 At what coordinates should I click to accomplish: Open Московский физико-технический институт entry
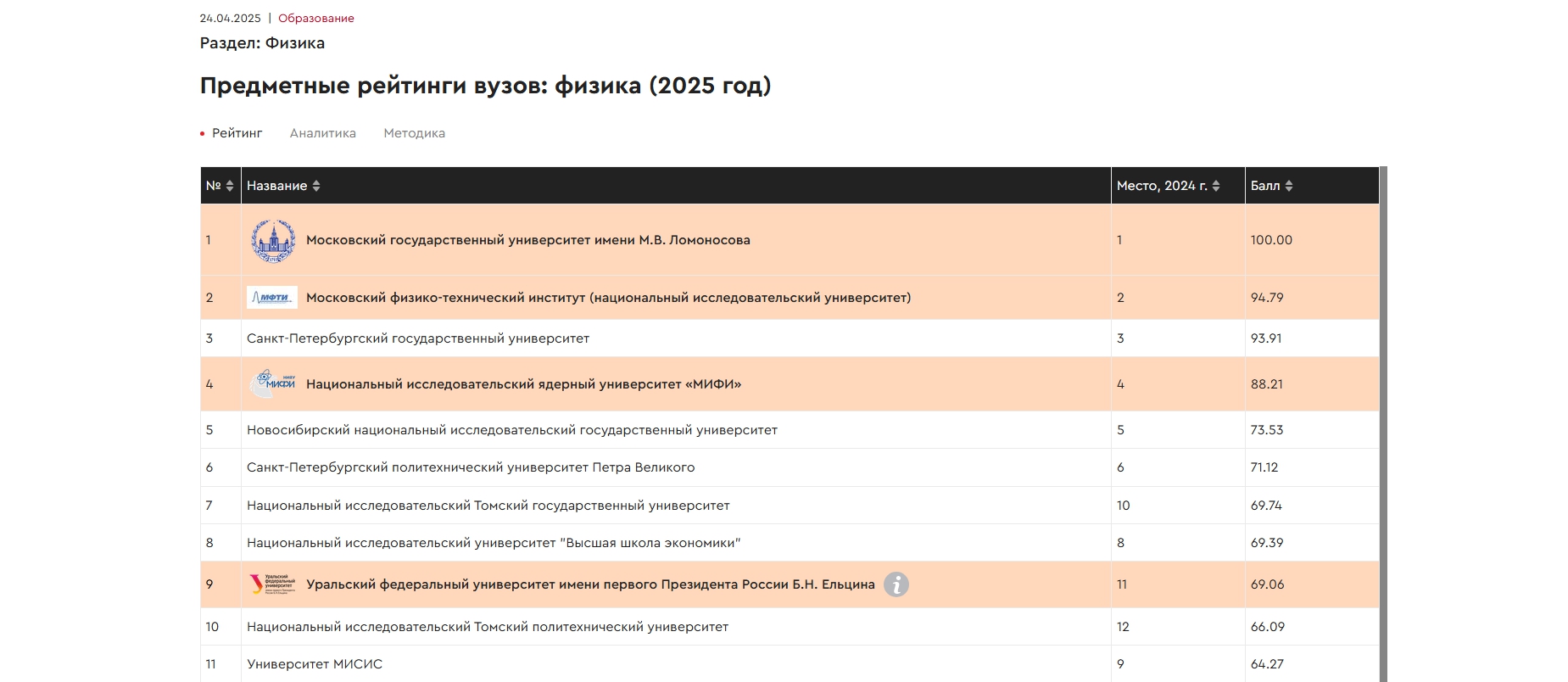coord(609,298)
